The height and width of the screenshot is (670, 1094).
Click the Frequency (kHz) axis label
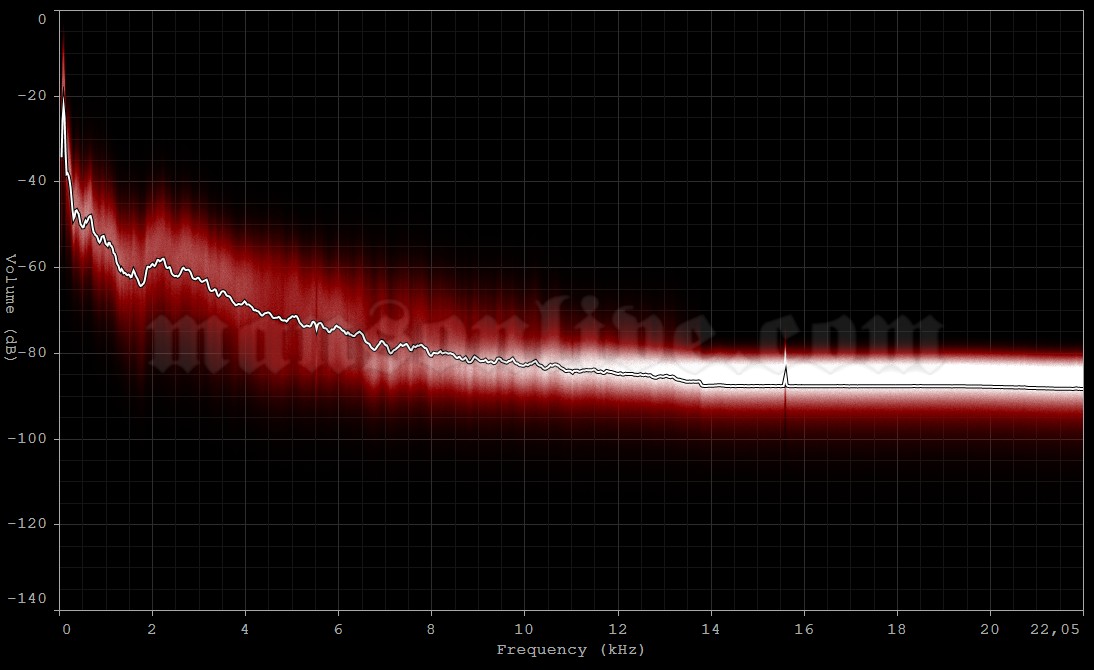(x=573, y=650)
